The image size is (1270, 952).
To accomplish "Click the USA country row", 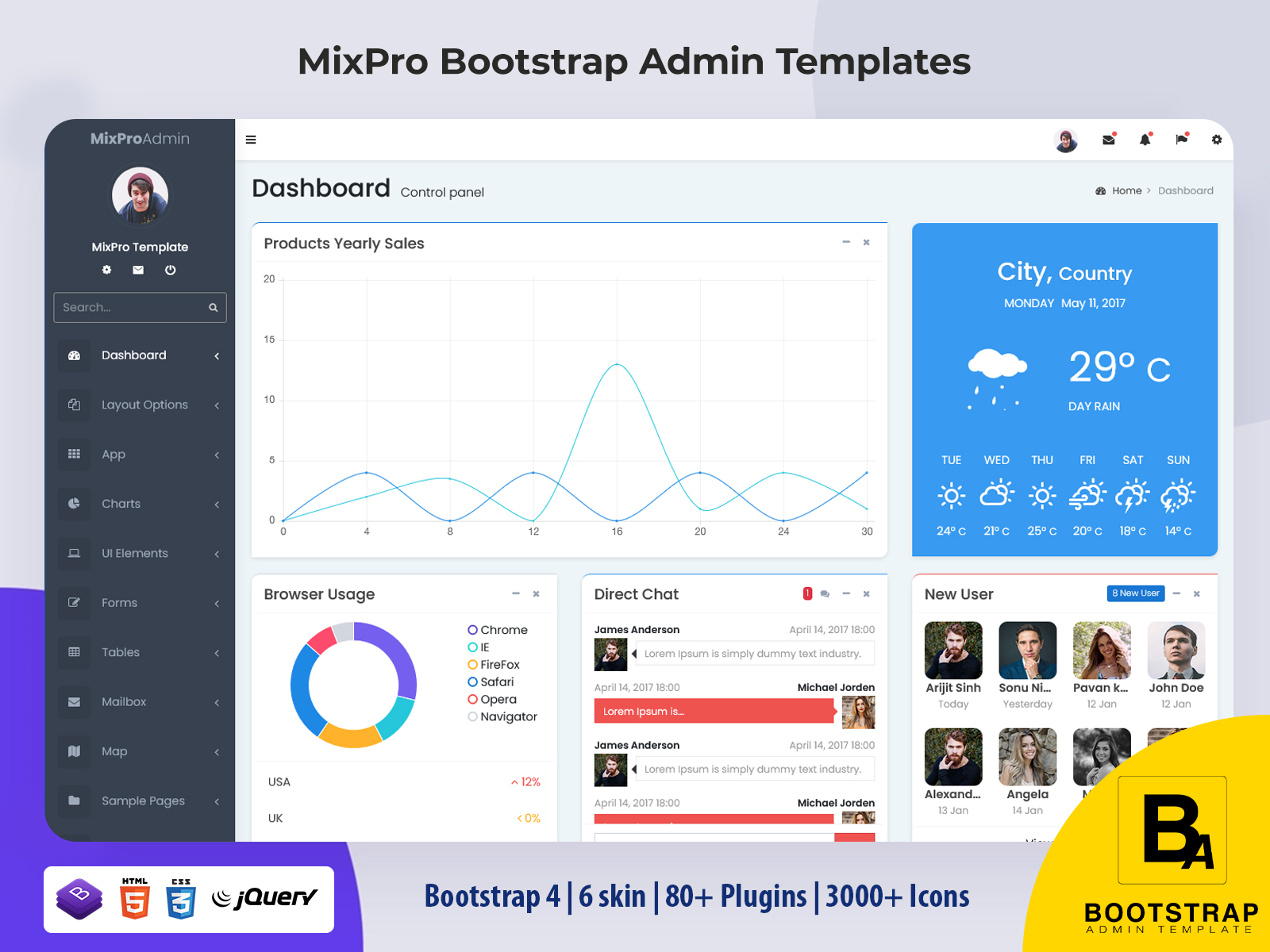I will pyautogui.click(x=404, y=781).
